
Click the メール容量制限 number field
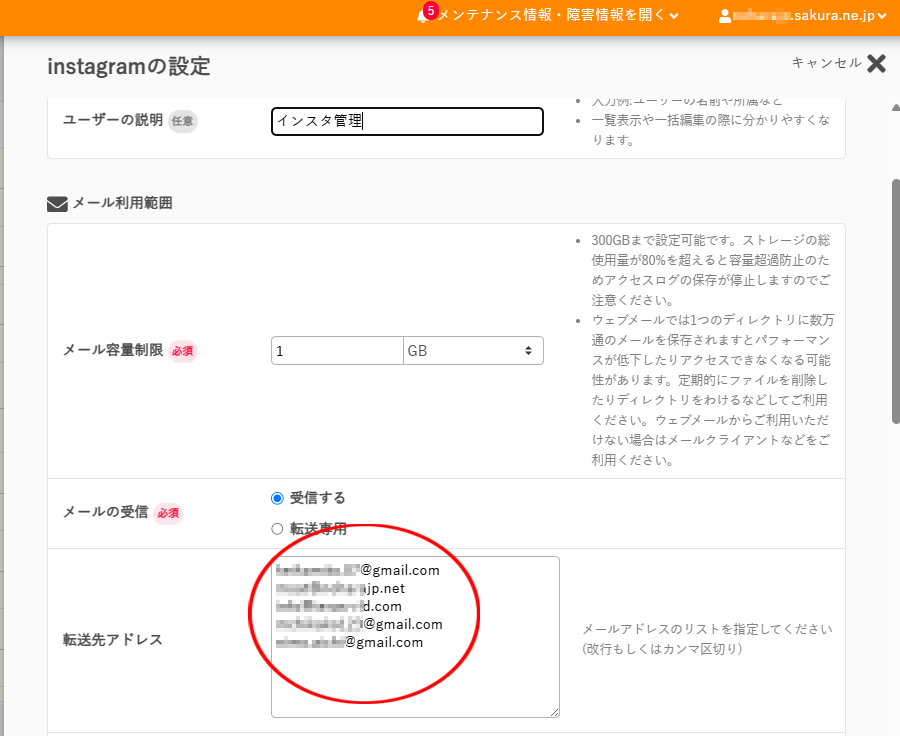click(x=337, y=350)
